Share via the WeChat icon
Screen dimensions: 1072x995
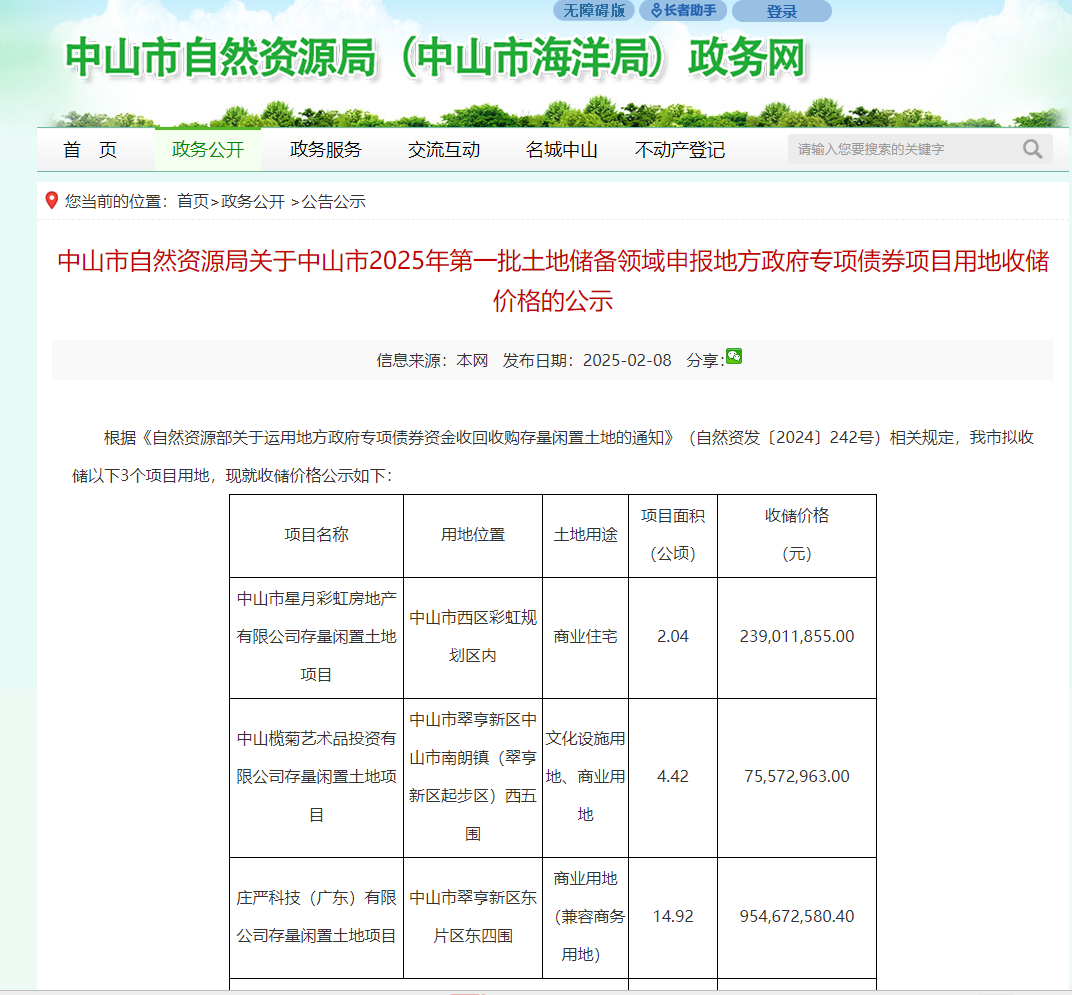734,356
